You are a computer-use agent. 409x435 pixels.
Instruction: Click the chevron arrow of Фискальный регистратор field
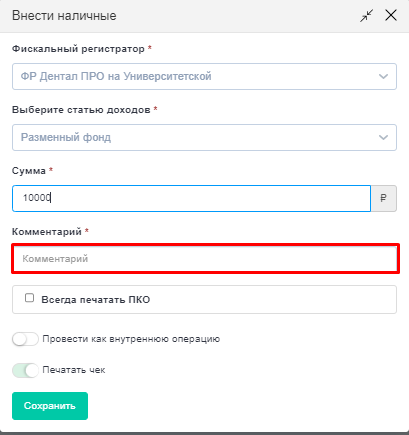click(x=383, y=77)
